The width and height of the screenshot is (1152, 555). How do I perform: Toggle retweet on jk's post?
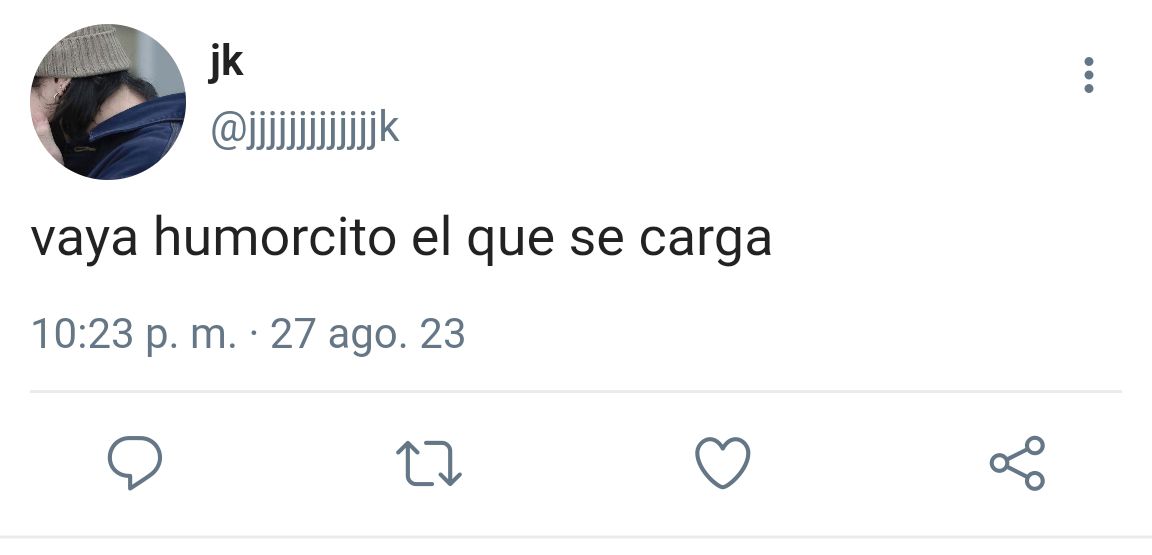click(x=428, y=463)
